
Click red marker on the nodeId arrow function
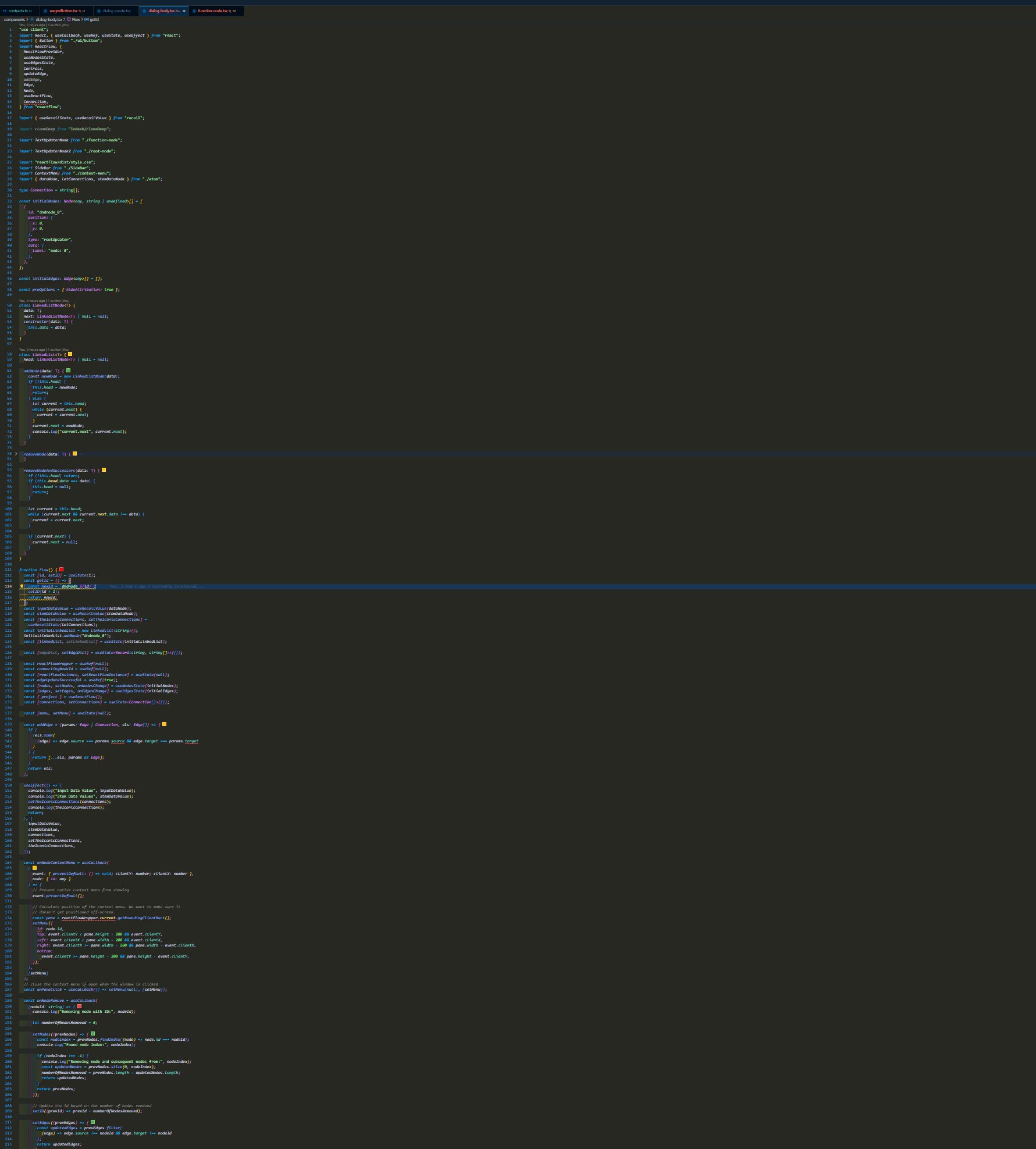[80, 1006]
